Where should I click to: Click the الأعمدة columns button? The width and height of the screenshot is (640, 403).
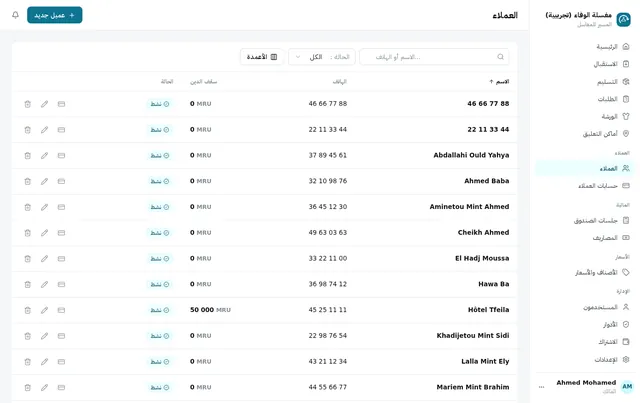pyautogui.click(x=262, y=57)
